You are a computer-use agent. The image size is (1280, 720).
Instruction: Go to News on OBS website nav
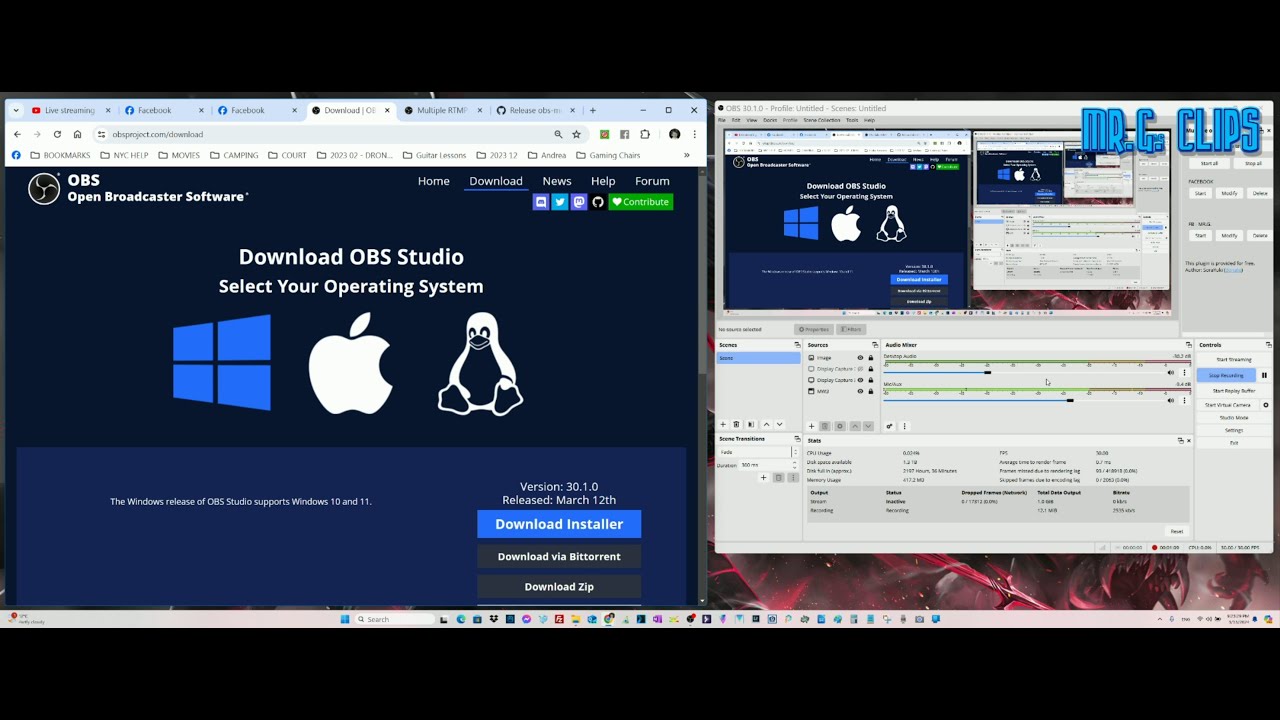(557, 181)
